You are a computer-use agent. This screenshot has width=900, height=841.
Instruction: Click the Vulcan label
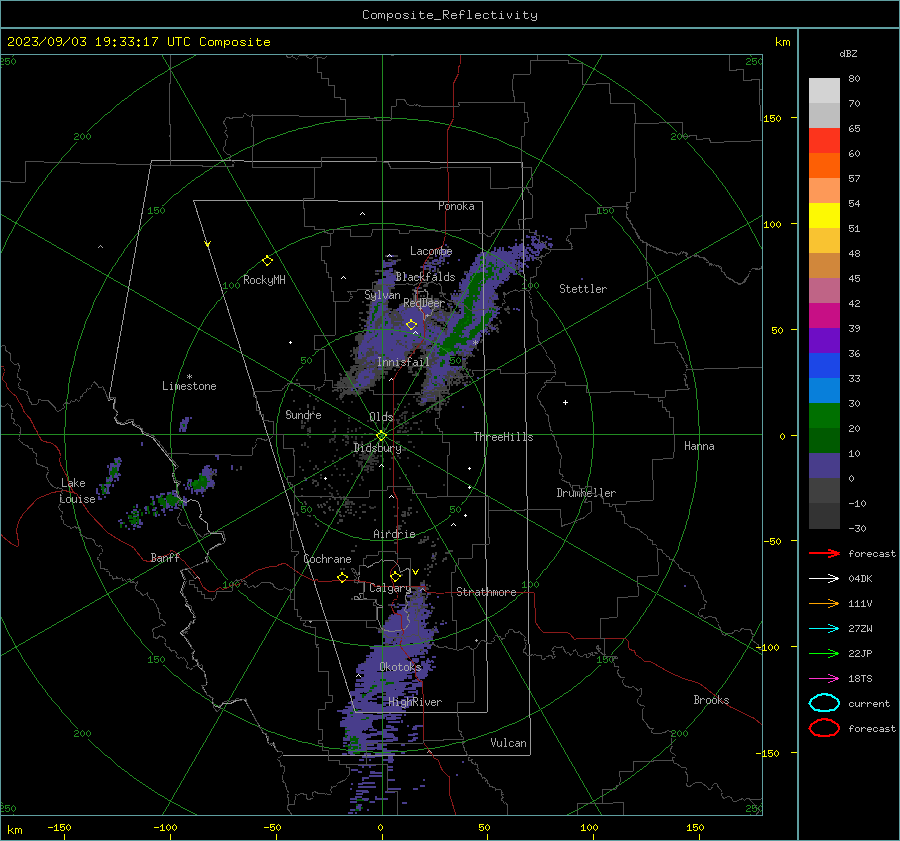pyautogui.click(x=508, y=743)
